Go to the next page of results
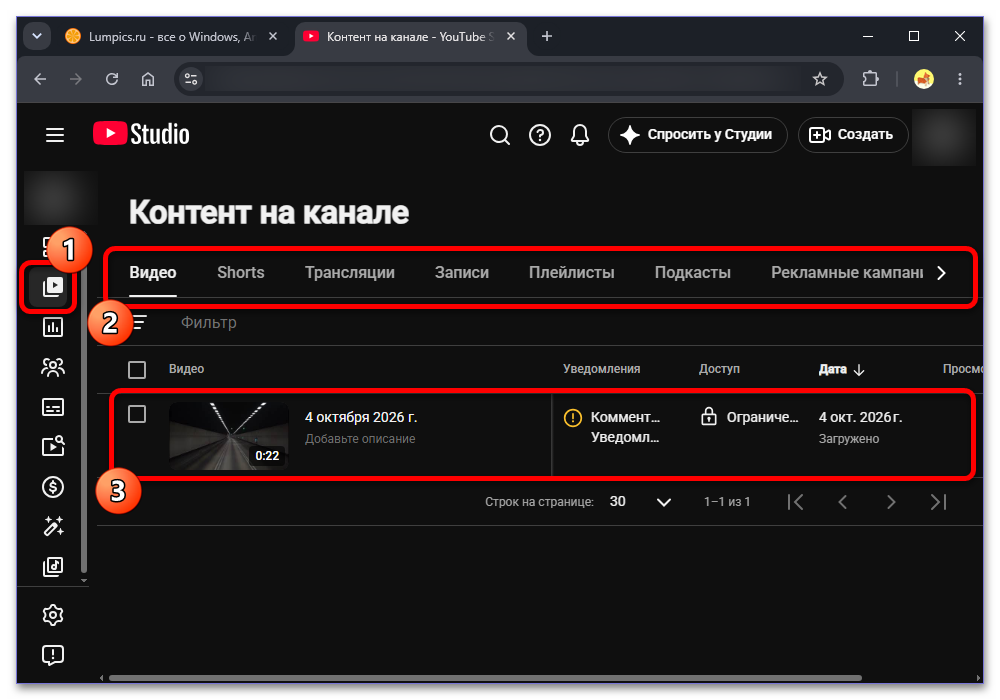The image size is (1000, 700). (x=891, y=502)
